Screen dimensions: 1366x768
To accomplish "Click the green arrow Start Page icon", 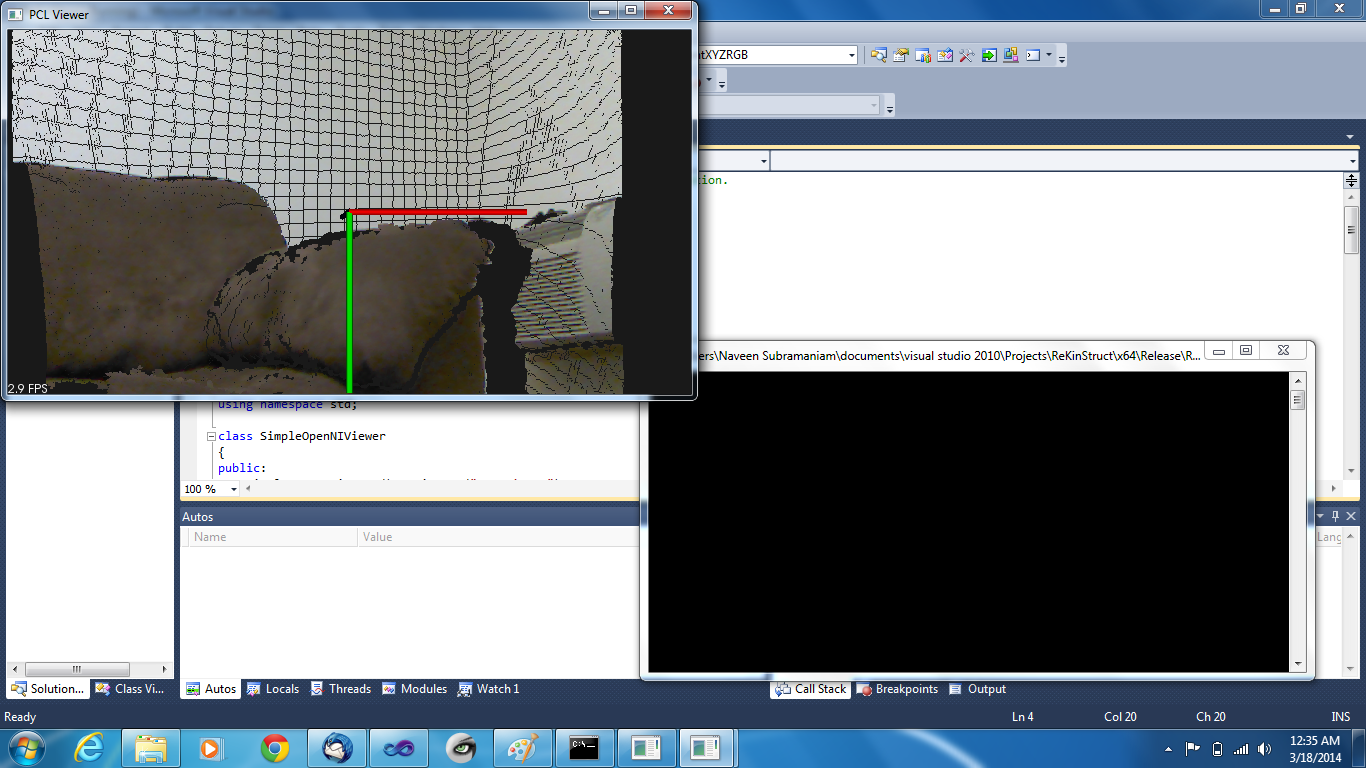I will pos(989,55).
